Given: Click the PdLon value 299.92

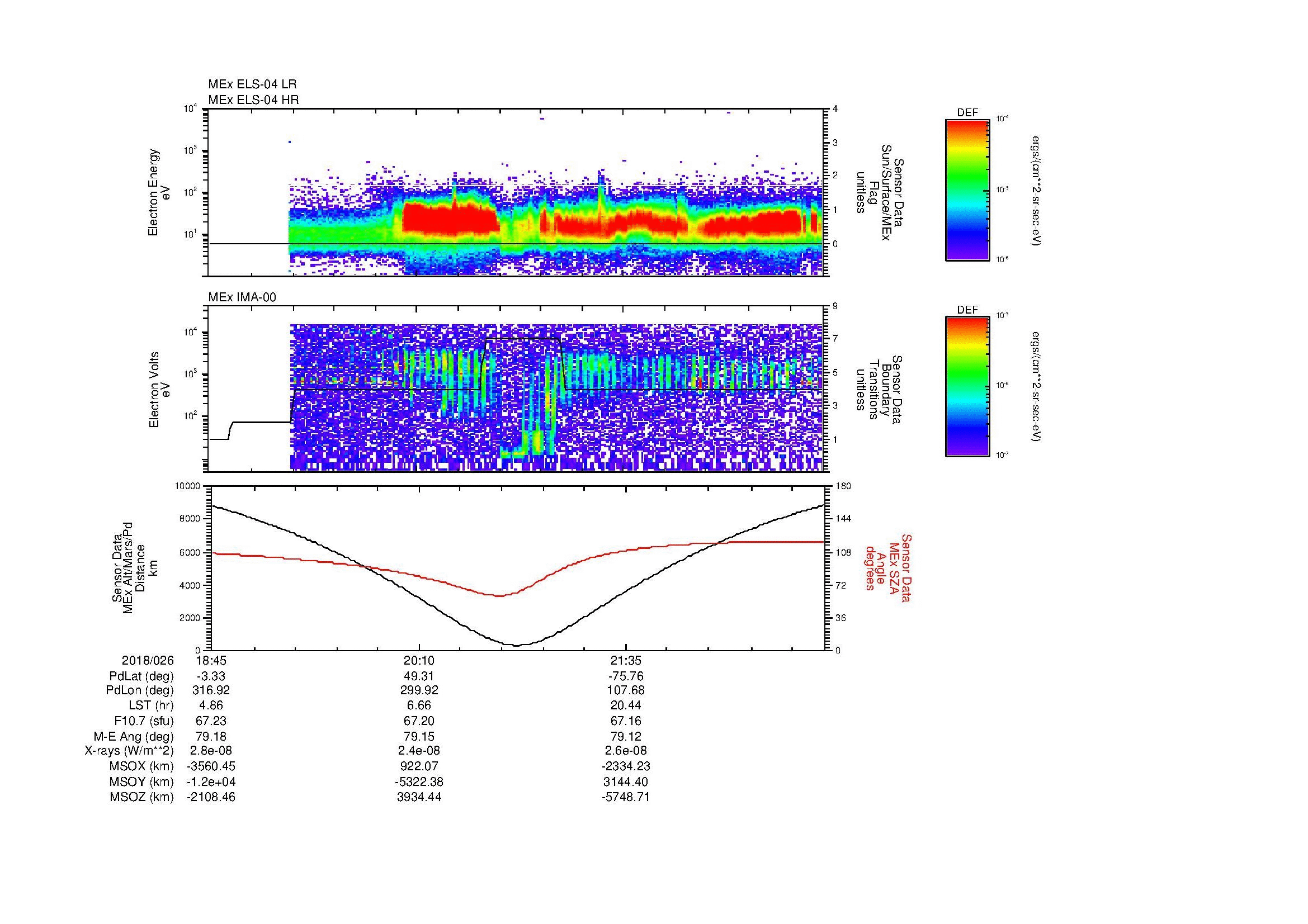Looking at the screenshot, I should tap(419, 690).
